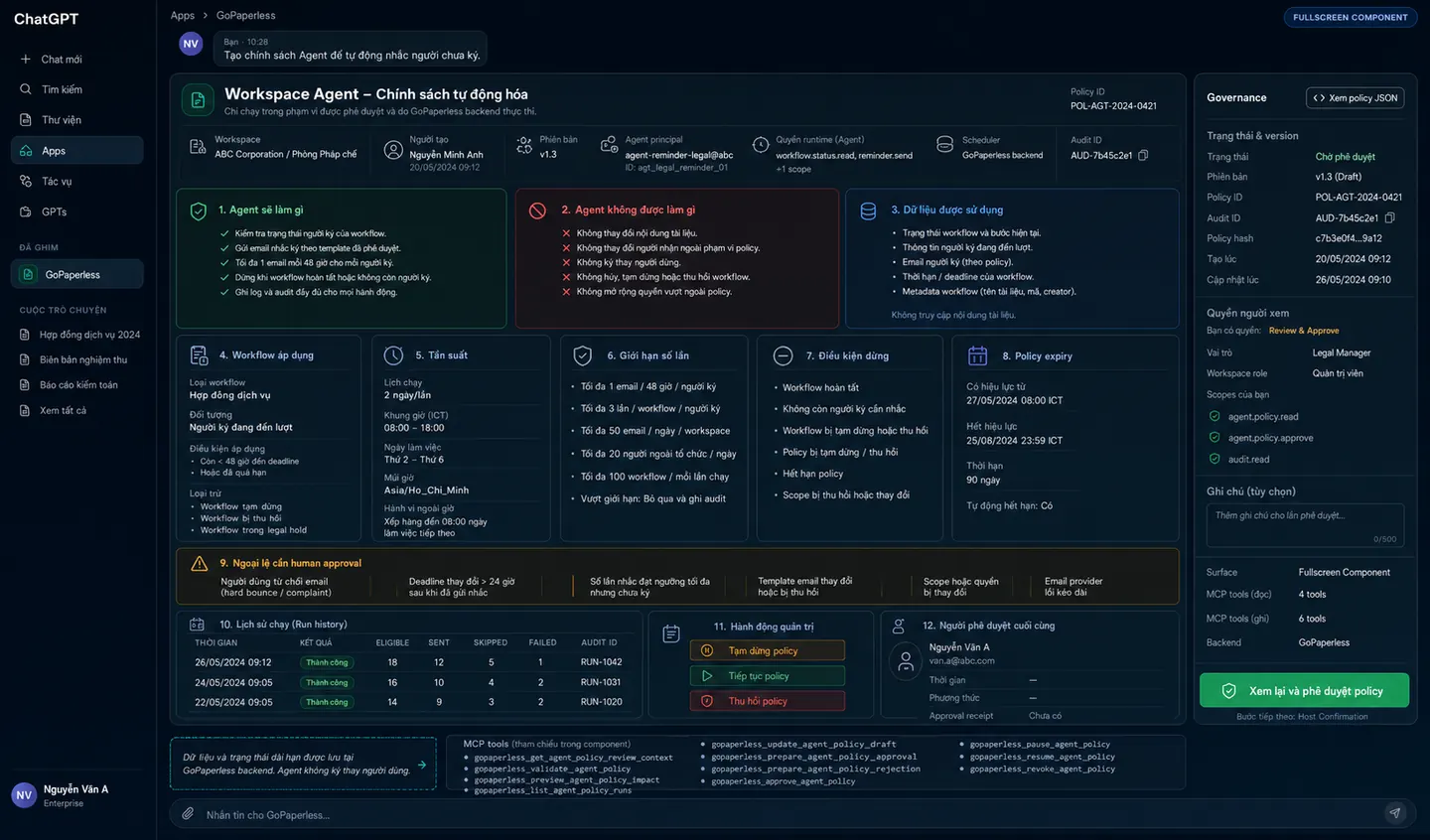Click ChatGPT logo title
This screenshot has height=840, width=1430.
pyautogui.click(x=46, y=19)
